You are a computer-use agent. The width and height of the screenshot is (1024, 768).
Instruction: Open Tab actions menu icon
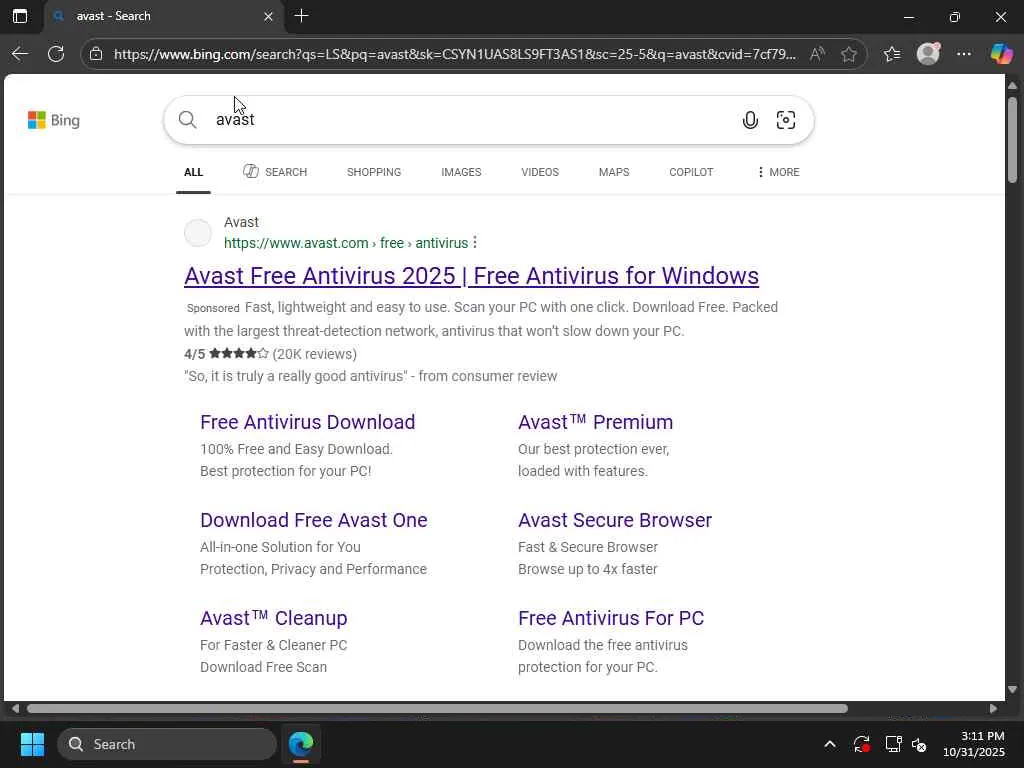[x=20, y=16]
